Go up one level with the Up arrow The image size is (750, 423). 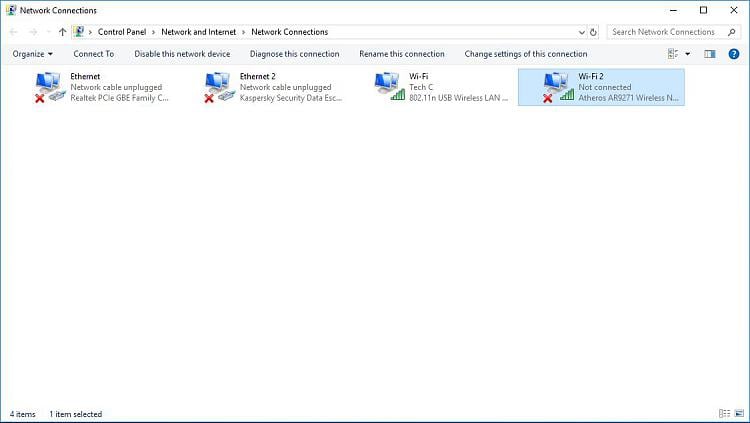pos(62,32)
